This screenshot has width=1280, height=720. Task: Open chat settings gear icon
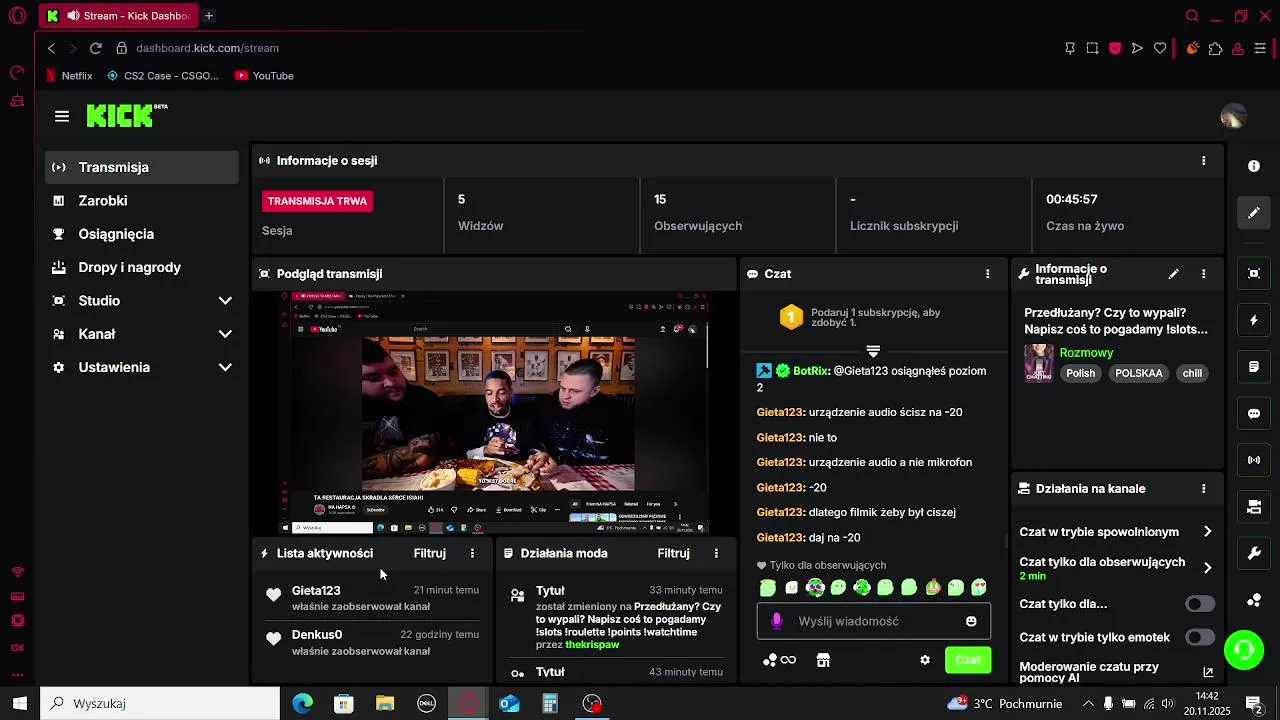point(925,660)
